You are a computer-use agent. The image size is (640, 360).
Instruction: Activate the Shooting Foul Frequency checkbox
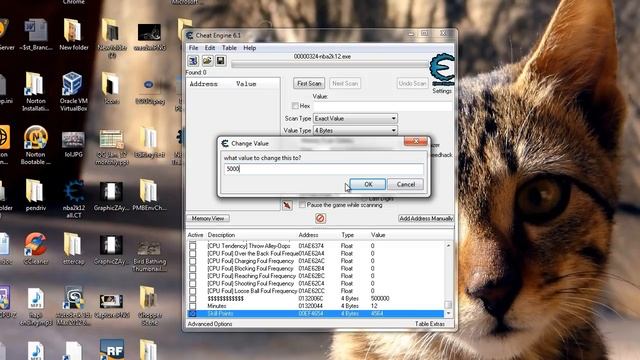[x=193, y=284]
